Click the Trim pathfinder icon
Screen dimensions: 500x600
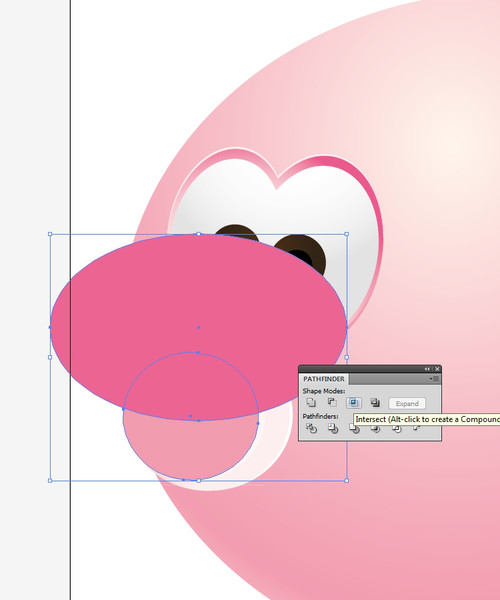333,428
